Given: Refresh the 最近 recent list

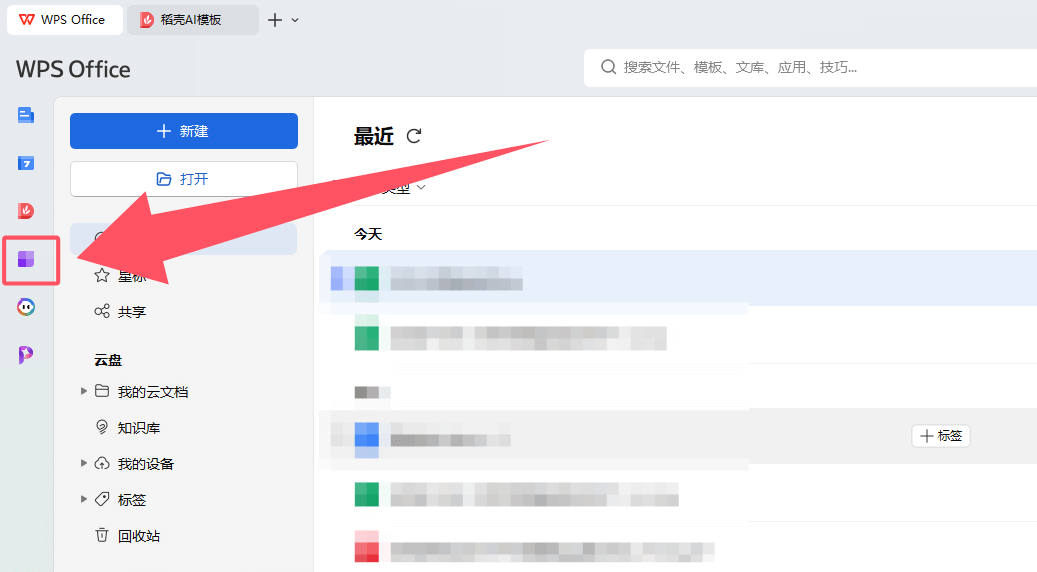Looking at the screenshot, I should pyautogui.click(x=414, y=136).
